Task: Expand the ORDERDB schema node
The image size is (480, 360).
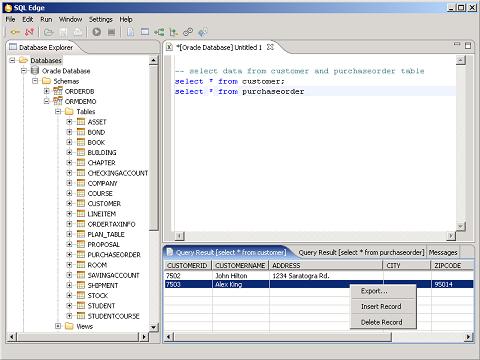Action: [x=47, y=91]
